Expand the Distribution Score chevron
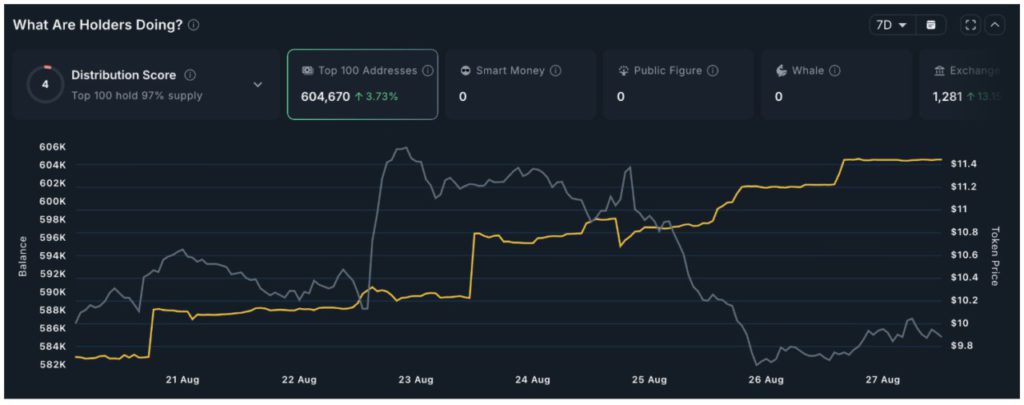The height and width of the screenshot is (405, 1024). [x=257, y=85]
